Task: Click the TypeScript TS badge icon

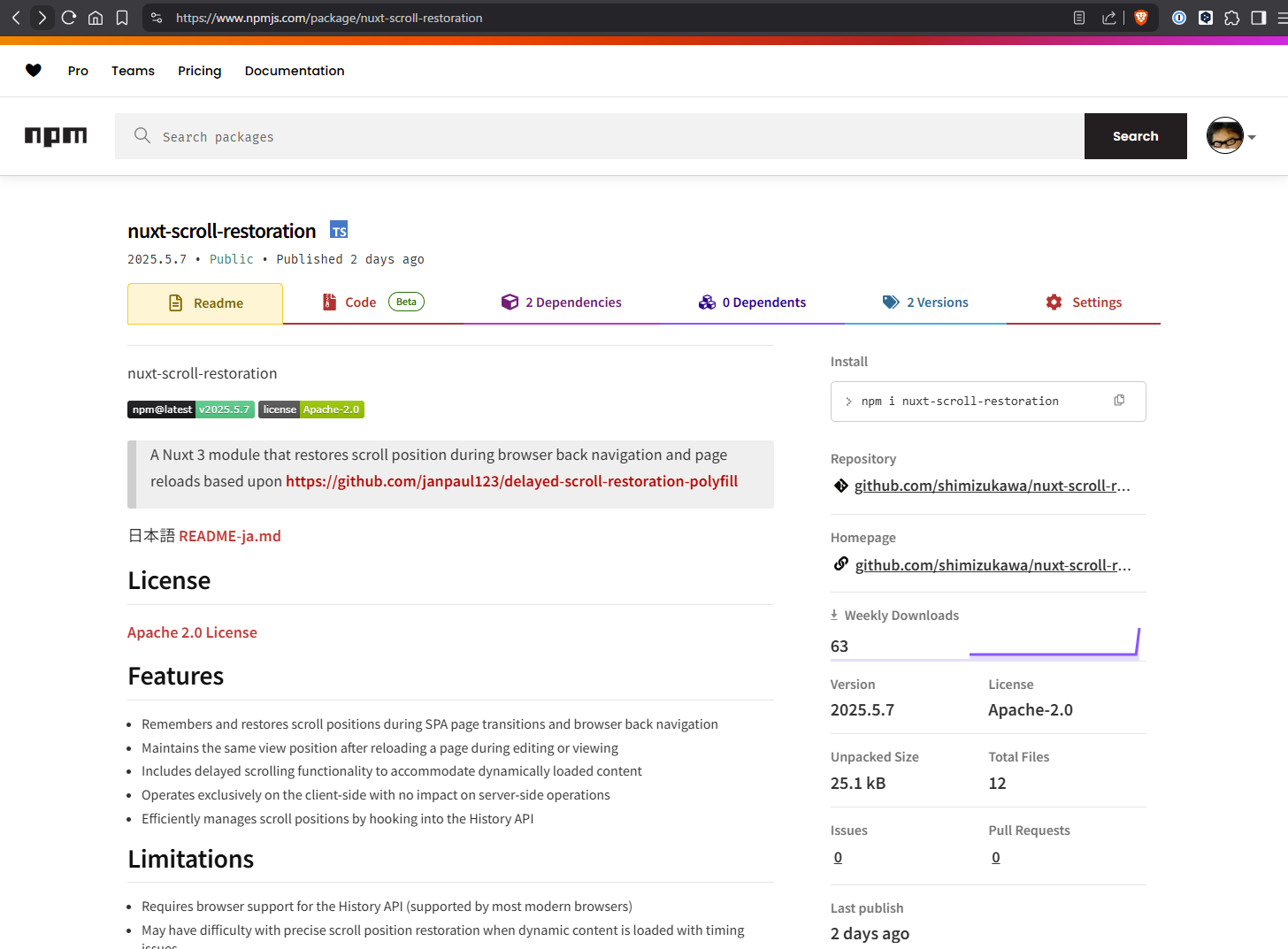Action: 339,230
